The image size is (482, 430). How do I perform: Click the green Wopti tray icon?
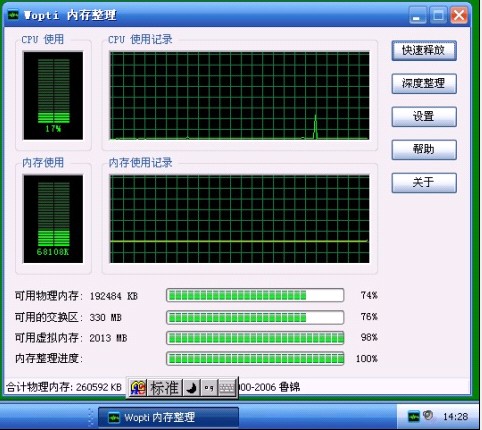[x=414, y=416]
